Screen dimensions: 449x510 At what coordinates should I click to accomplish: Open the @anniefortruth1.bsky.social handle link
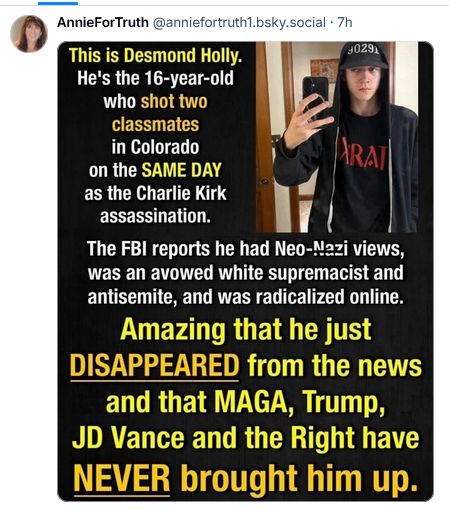click(x=239, y=23)
